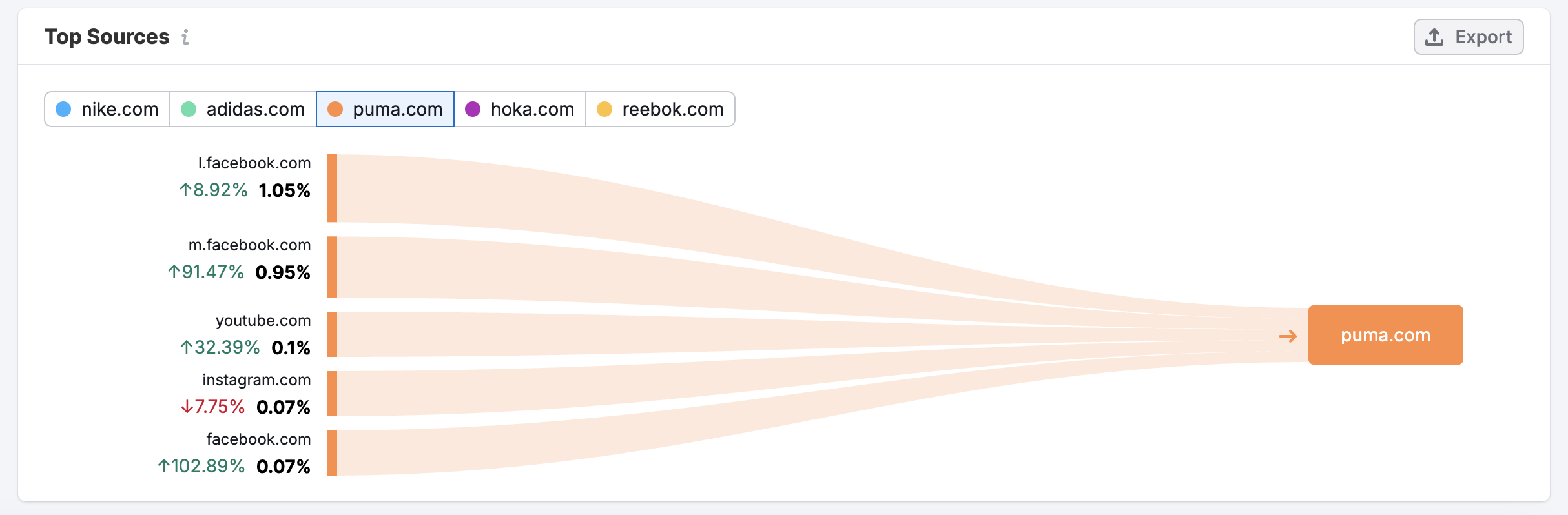The width and height of the screenshot is (1568, 515).
Task: Click the Top Sources info icon
Action: pyautogui.click(x=185, y=37)
